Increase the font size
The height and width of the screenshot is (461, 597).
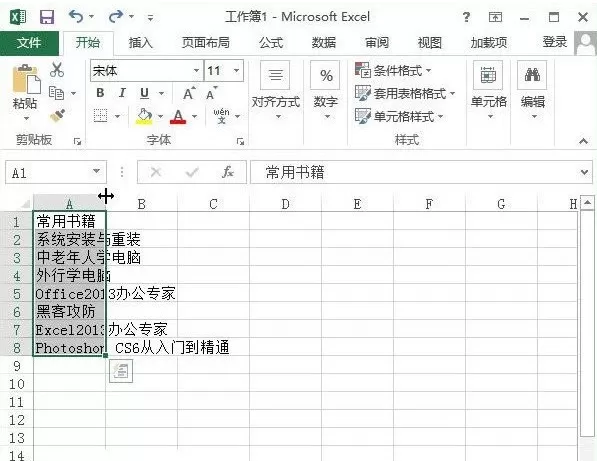[x=189, y=93]
